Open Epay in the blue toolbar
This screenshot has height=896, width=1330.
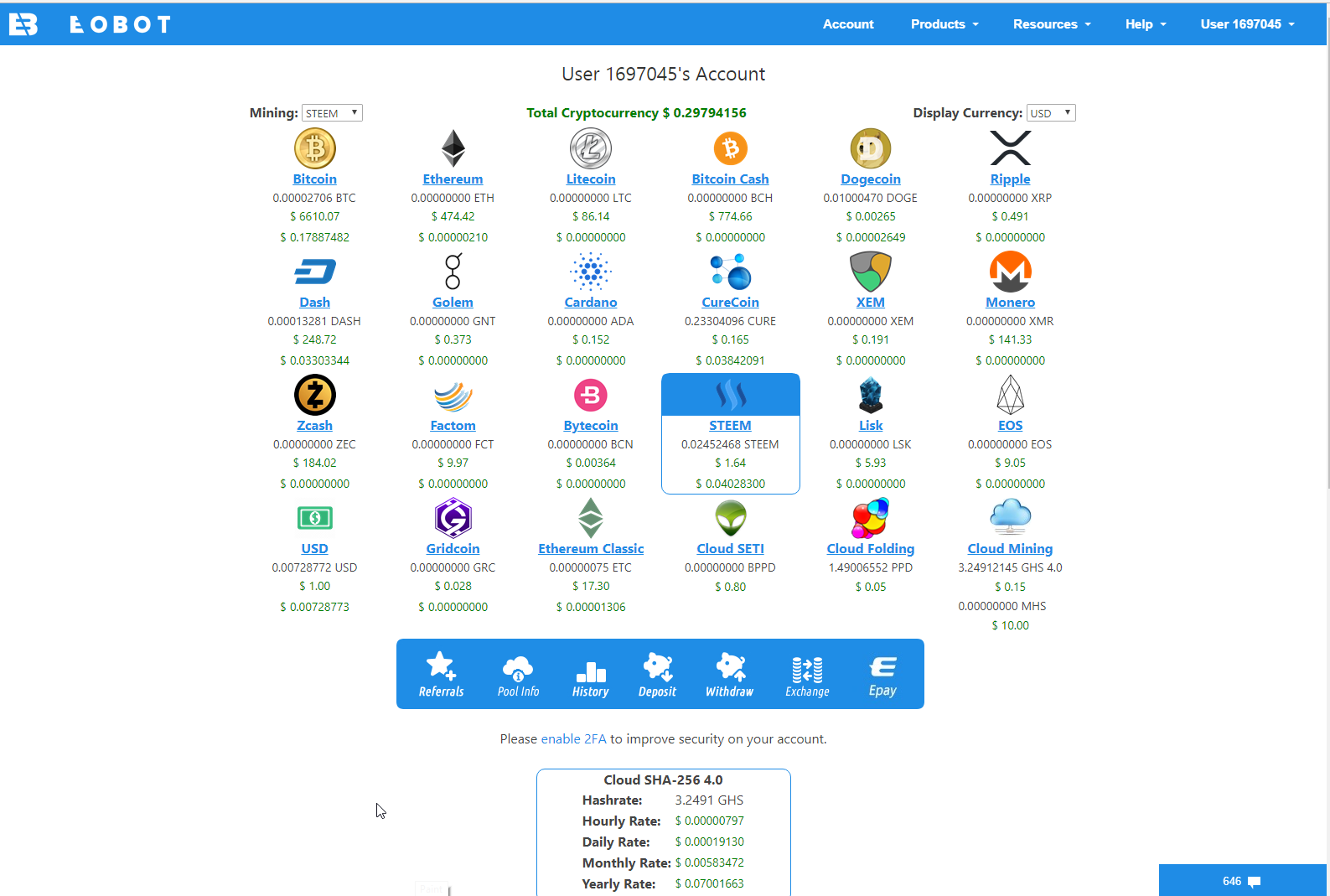pyautogui.click(x=883, y=676)
